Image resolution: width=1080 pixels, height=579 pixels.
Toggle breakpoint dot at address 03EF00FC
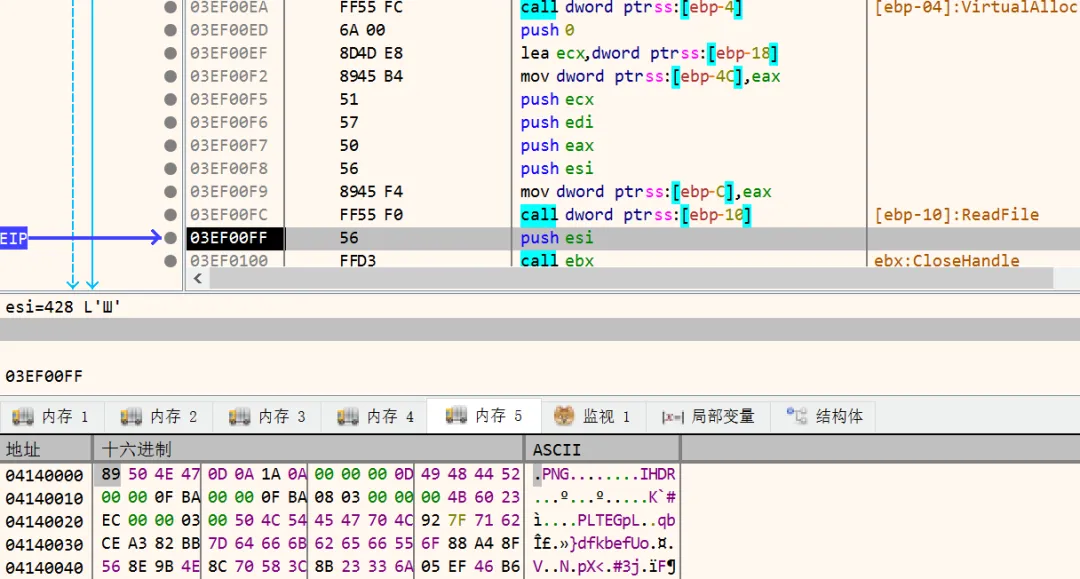tap(170, 215)
